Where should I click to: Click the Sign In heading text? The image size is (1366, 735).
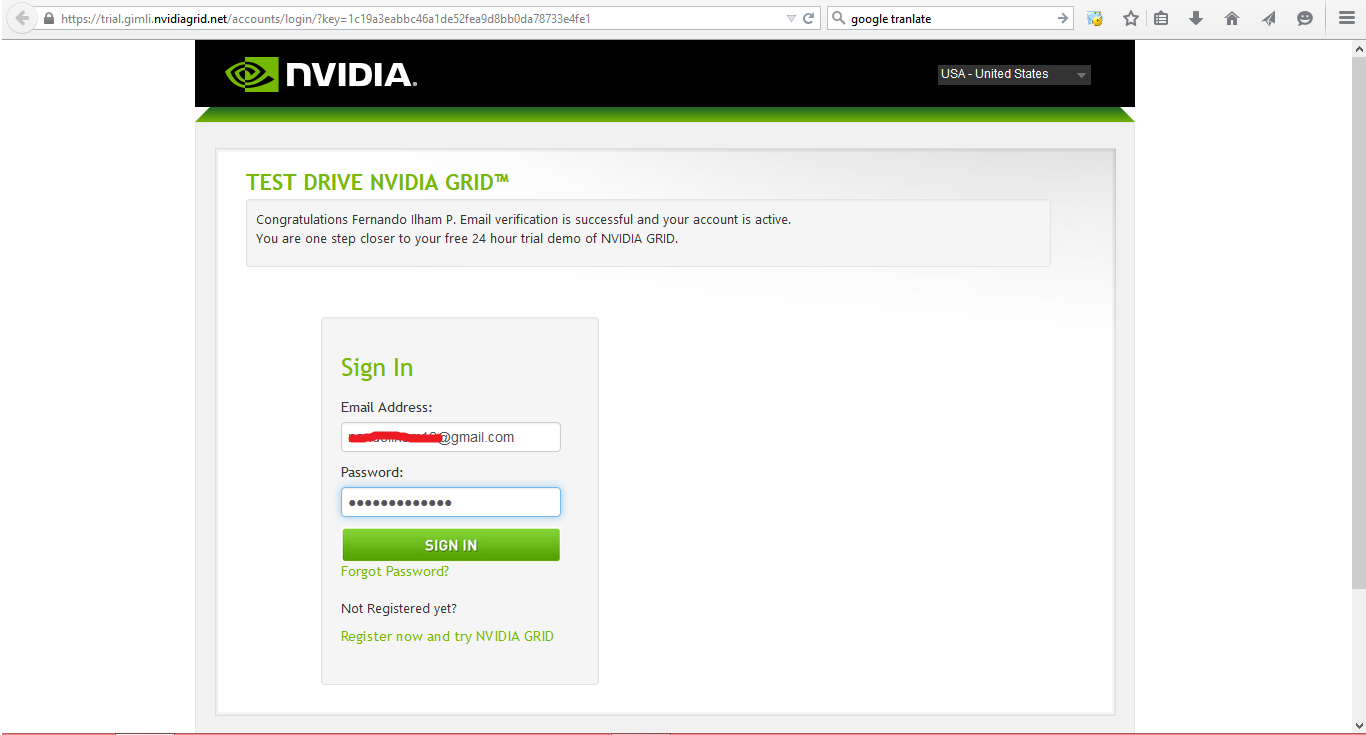coord(377,368)
